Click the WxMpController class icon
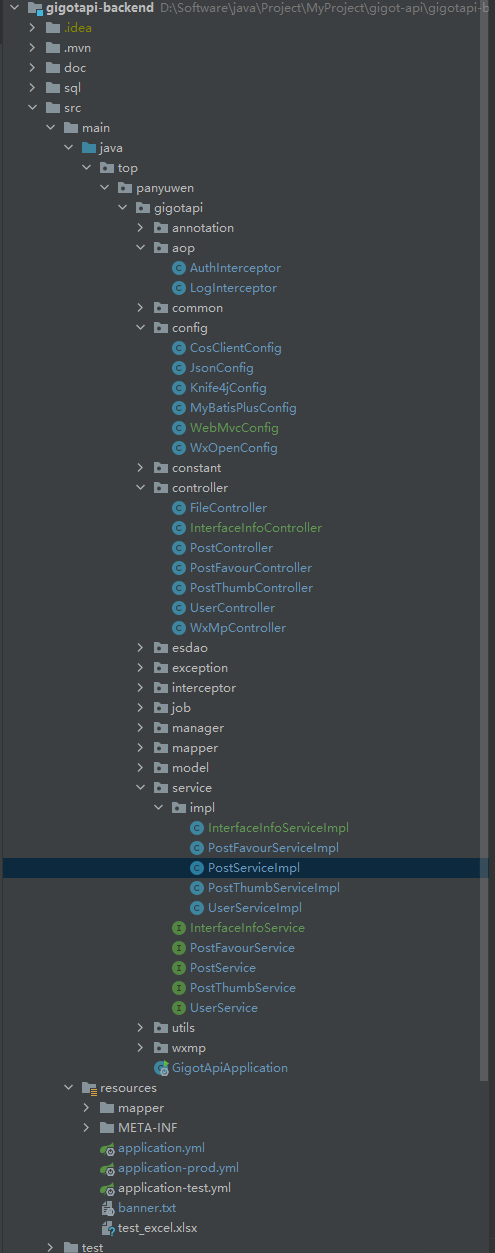The image size is (495, 1253). [179, 628]
